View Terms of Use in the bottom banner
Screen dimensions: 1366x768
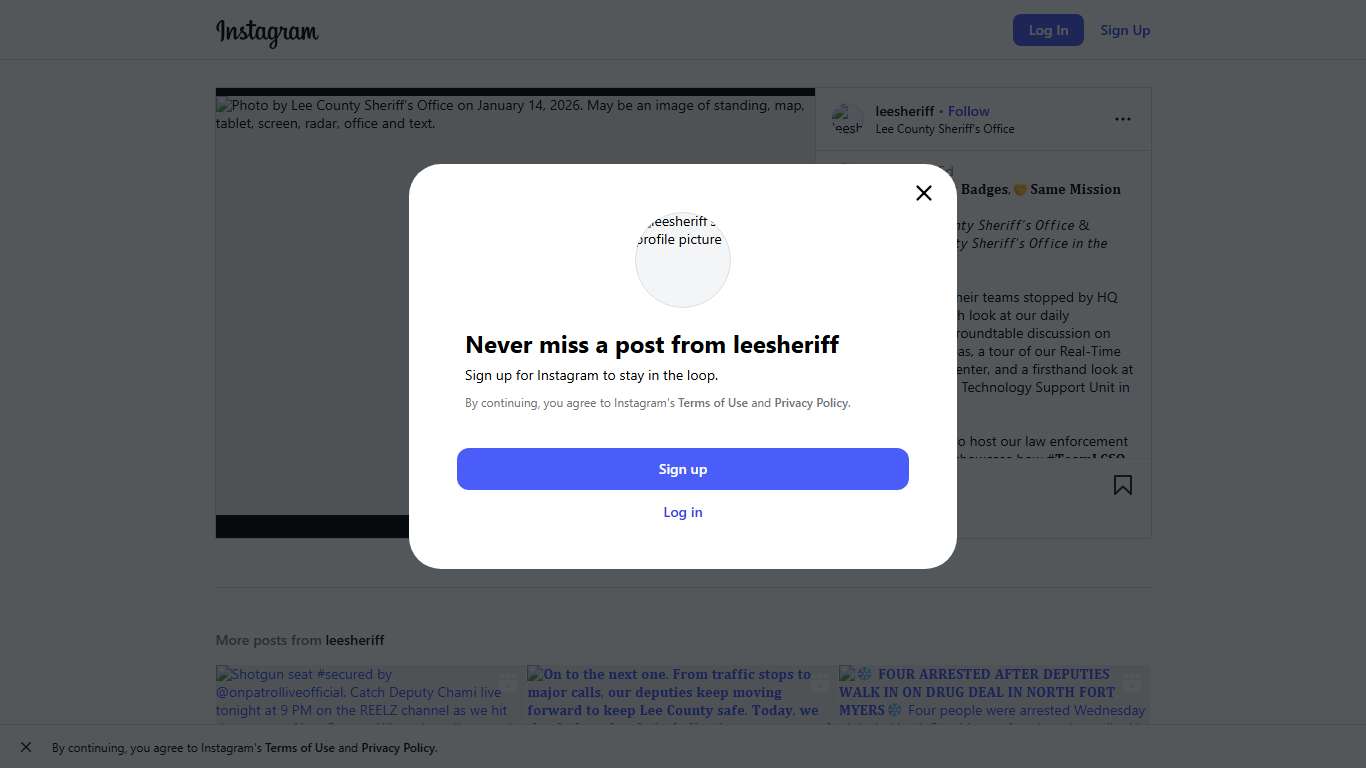point(300,748)
